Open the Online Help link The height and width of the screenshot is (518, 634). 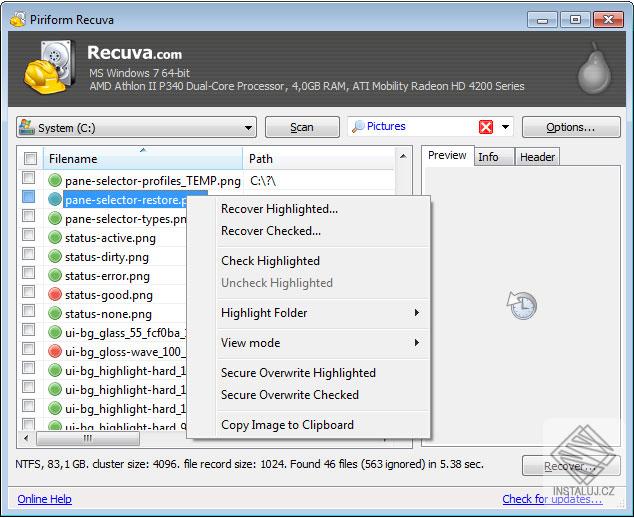44,499
